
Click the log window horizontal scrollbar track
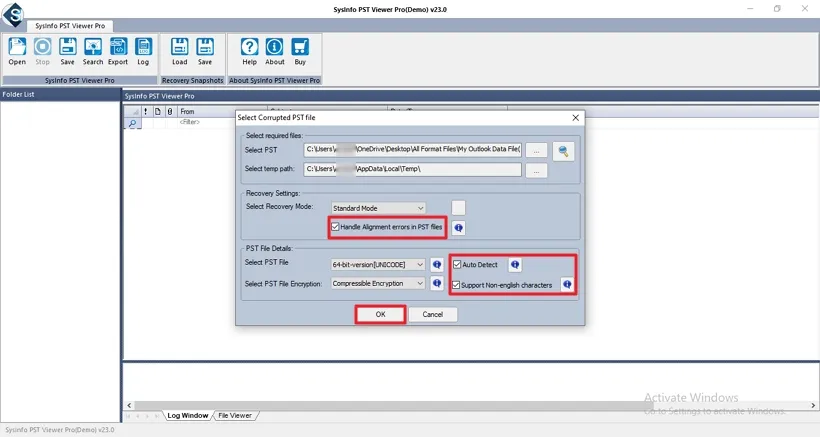pos(471,405)
